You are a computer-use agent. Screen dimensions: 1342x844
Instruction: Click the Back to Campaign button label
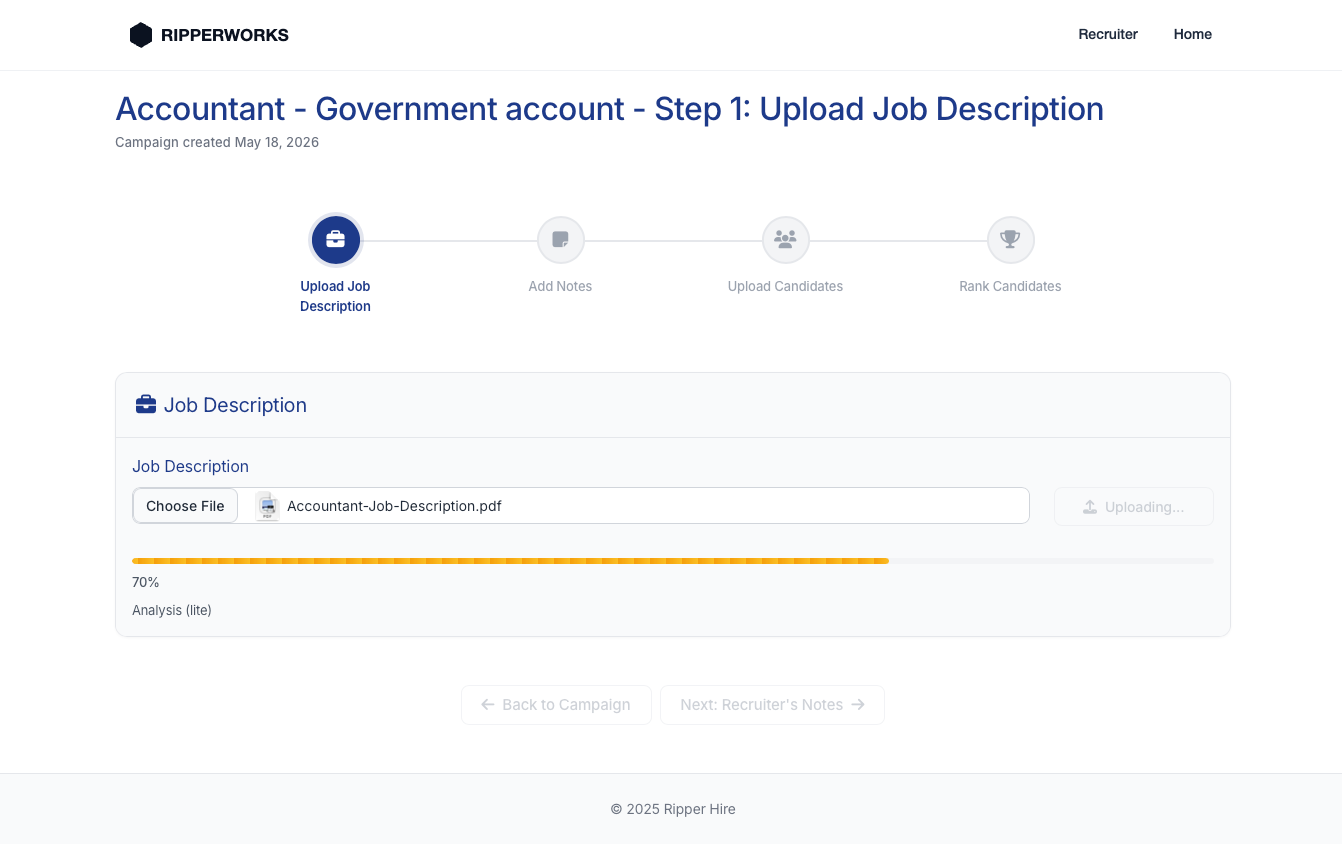pos(566,705)
